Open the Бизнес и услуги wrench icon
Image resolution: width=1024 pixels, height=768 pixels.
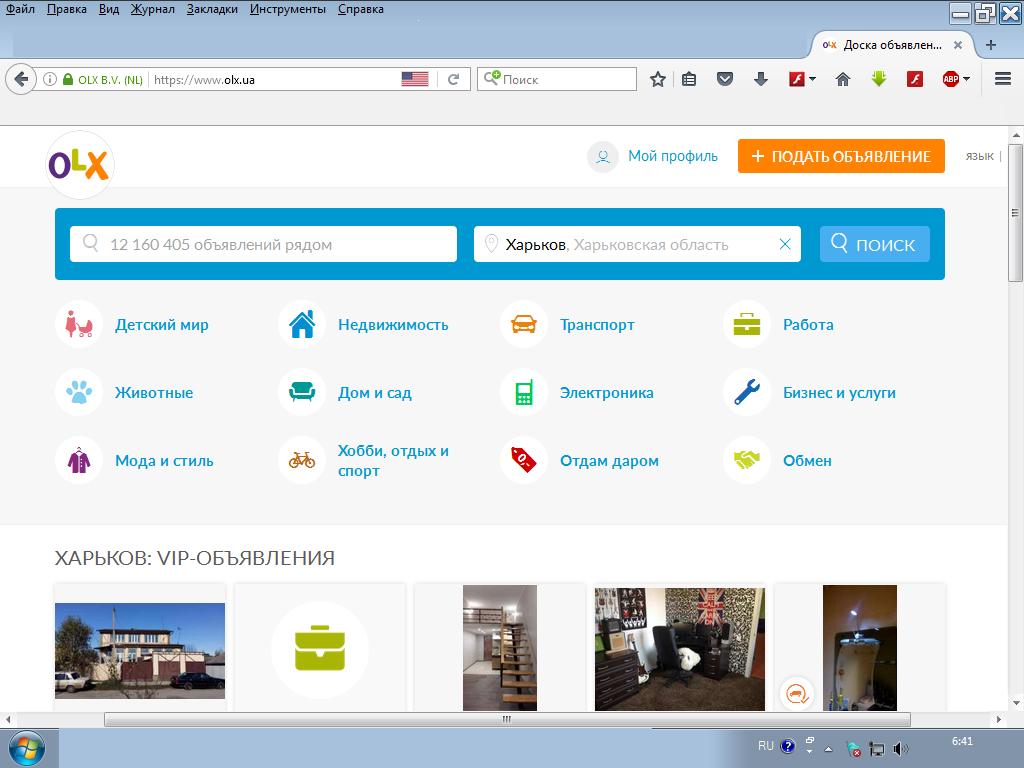coord(746,392)
